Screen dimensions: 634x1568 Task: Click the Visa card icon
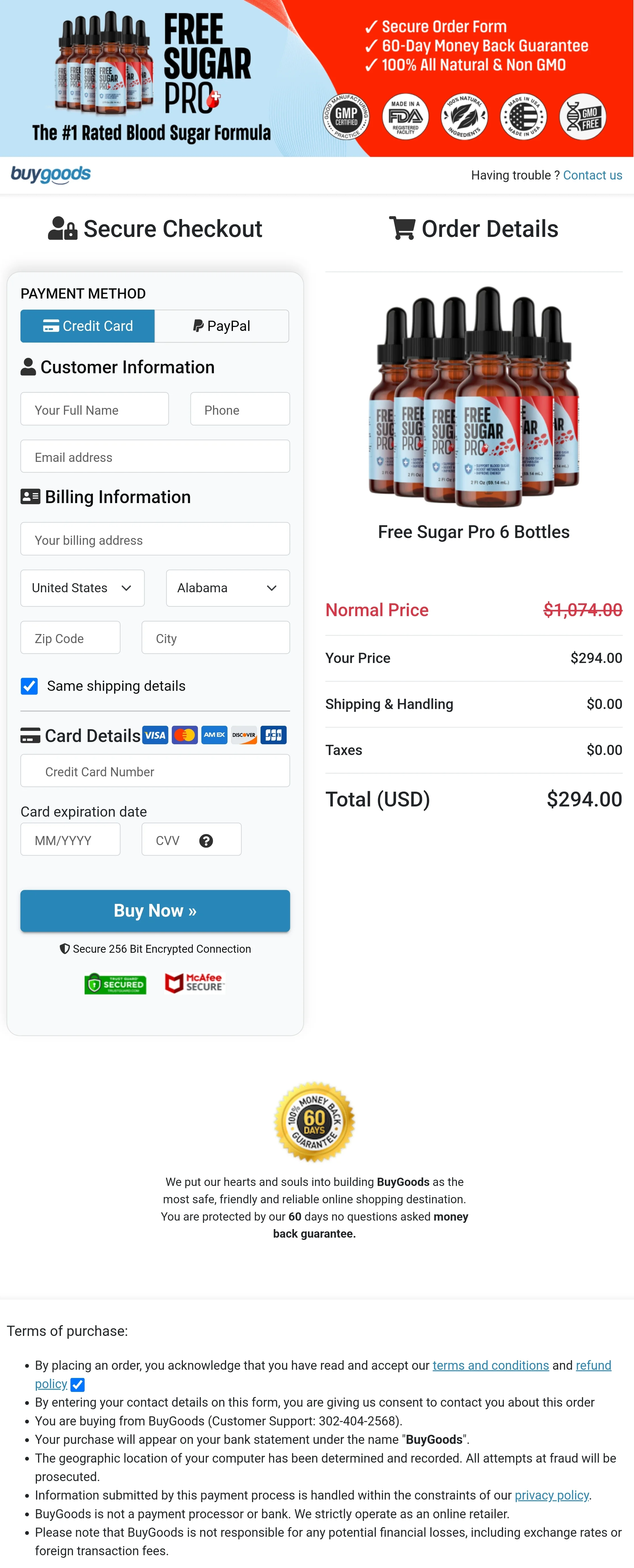tap(155, 735)
